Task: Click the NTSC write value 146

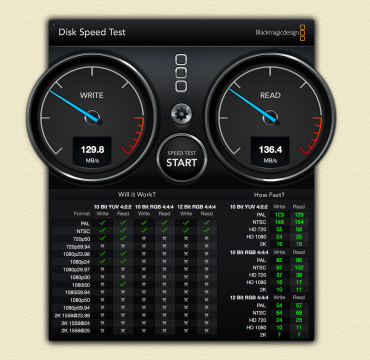Action: [x=279, y=222]
